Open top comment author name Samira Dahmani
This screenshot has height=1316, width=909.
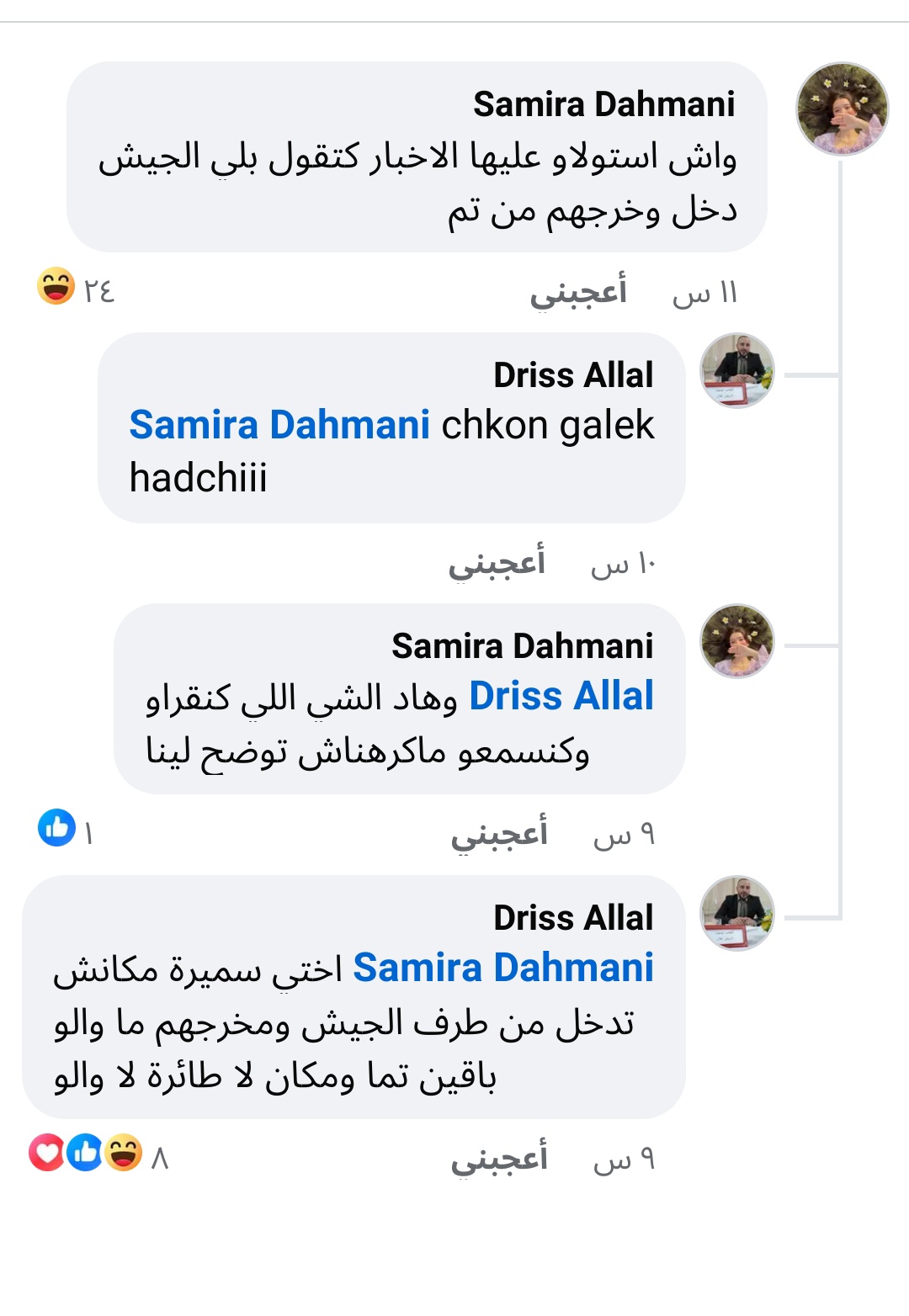(x=603, y=104)
